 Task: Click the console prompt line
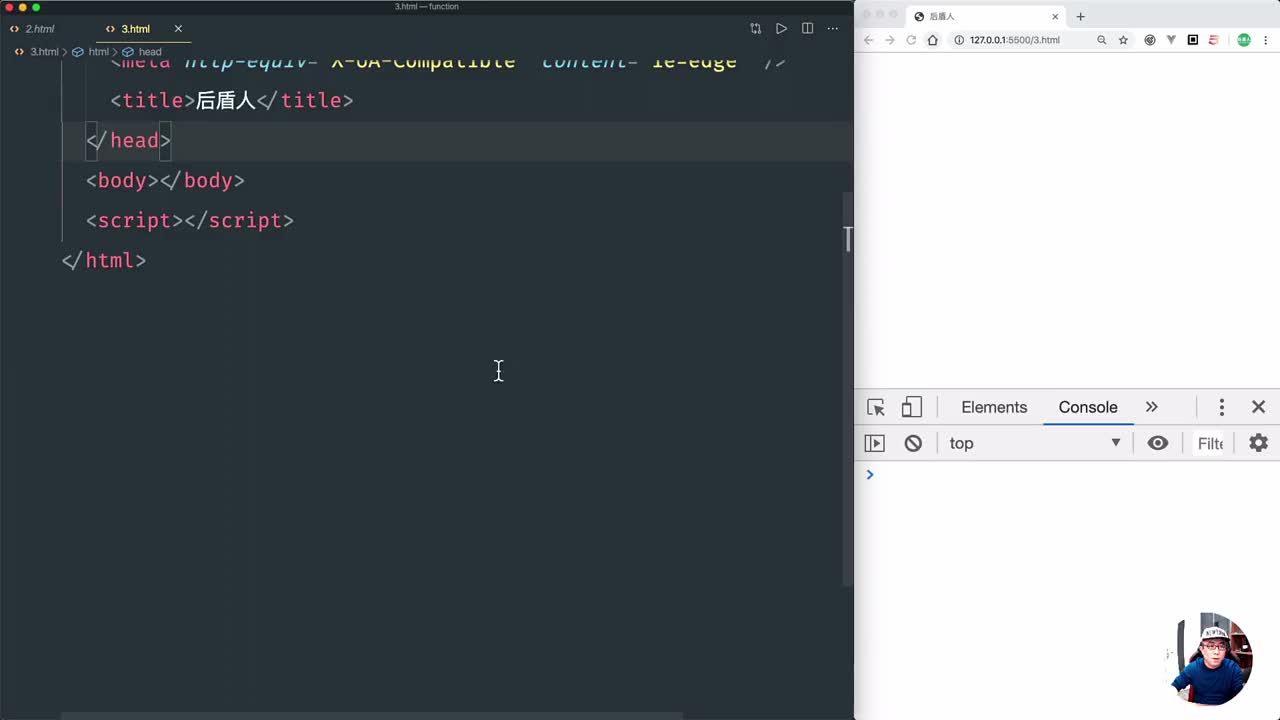[x=1067, y=474]
